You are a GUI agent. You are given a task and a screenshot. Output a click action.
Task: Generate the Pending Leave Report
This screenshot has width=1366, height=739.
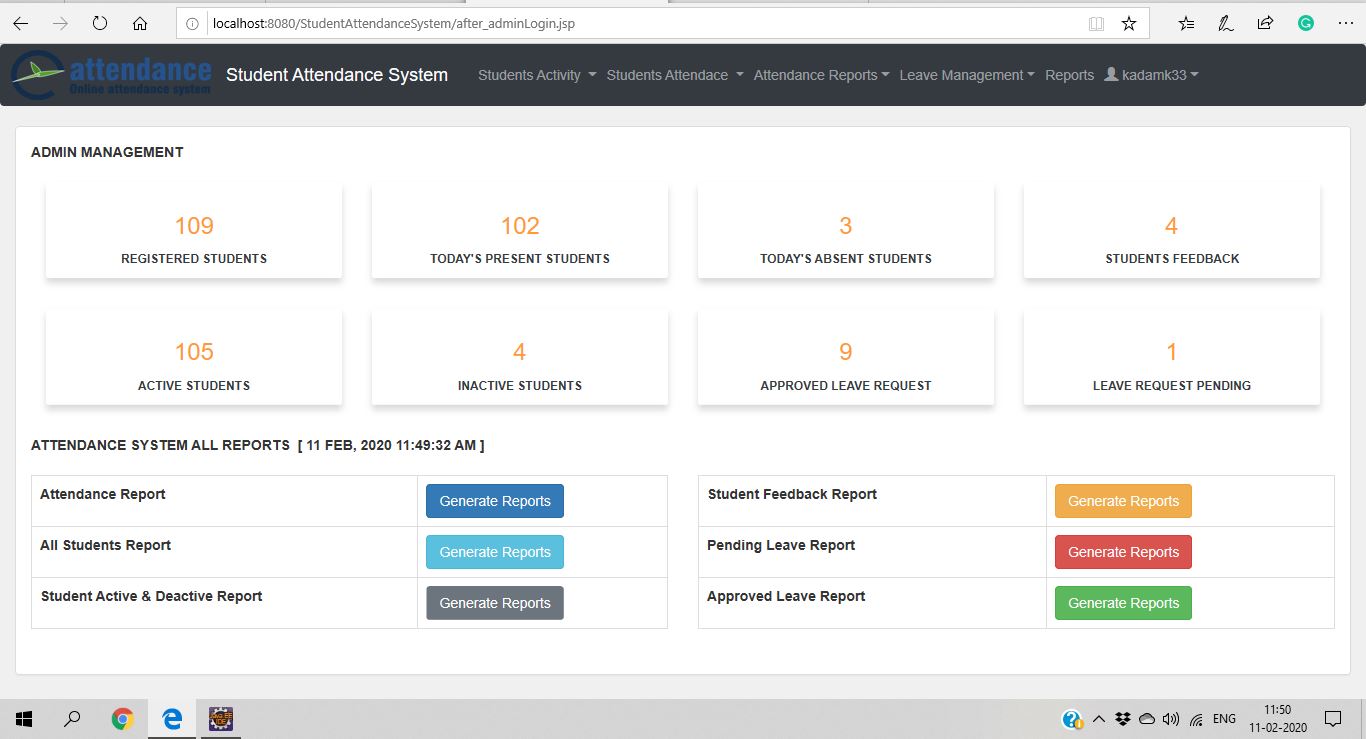point(1123,552)
